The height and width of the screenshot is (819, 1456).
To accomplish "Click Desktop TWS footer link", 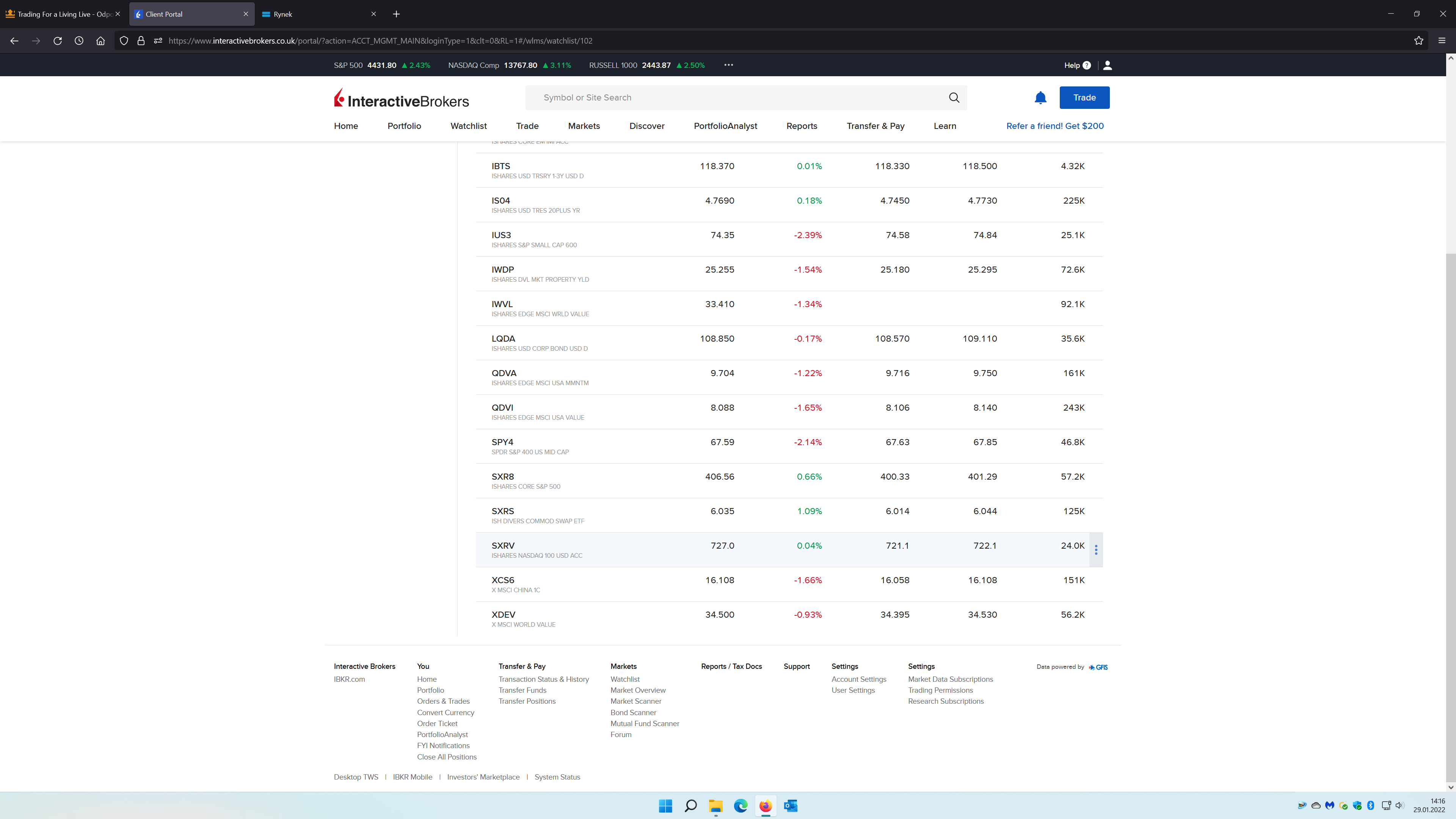I will pyautogui.click(x=356, y=777).
